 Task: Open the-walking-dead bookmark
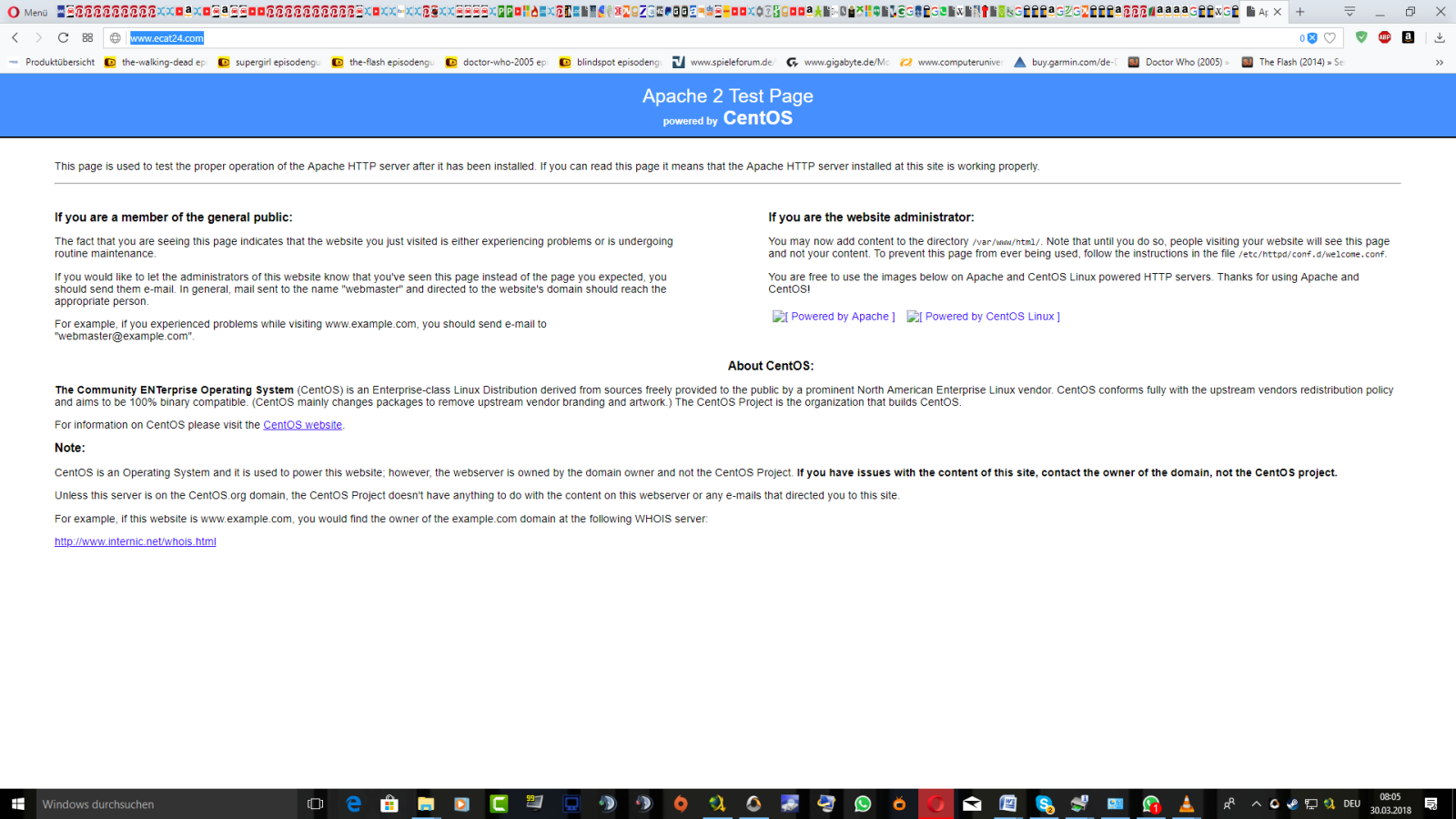pyautogui.click(x=156, y=62)
